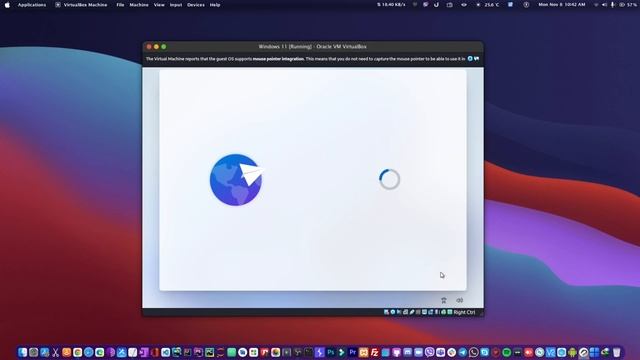
Task: Launch Visual Studio Code from the dock
Action: pyautogui.click(x=166, y=352)
